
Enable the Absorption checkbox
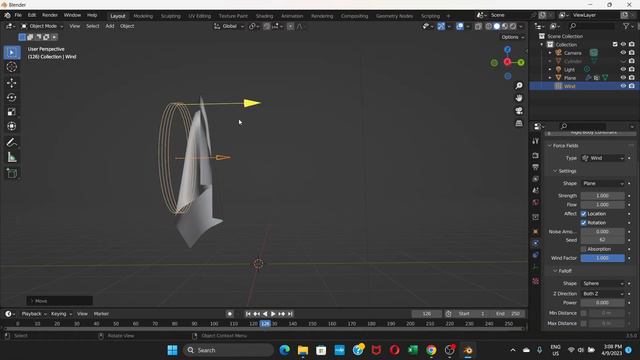coord(584,249)
